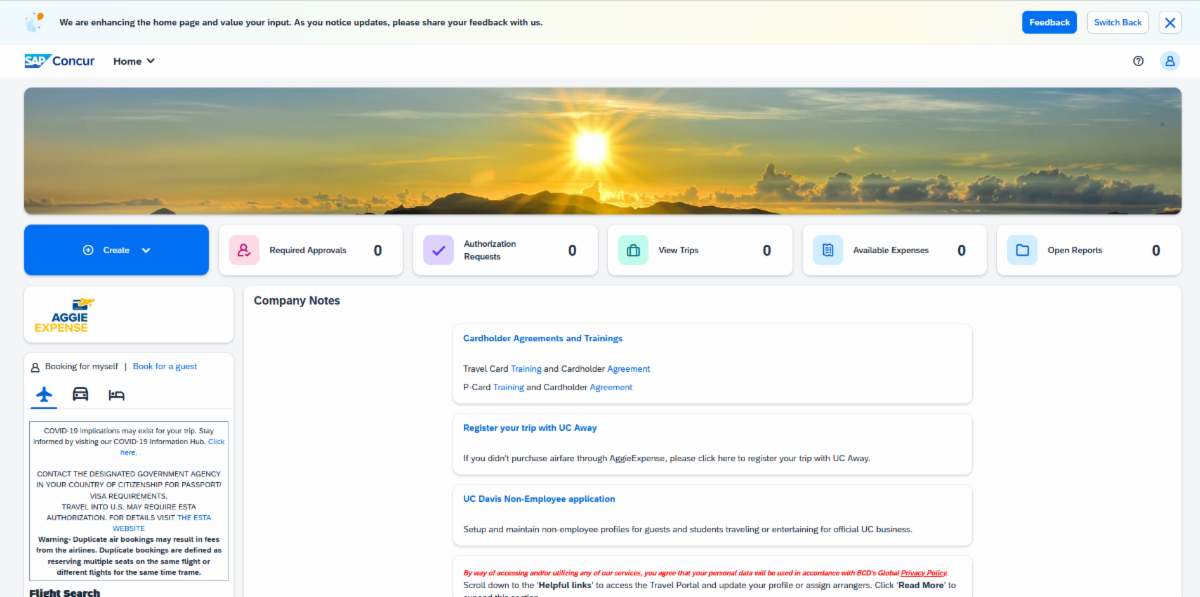Image resolution: width=1200 pixels, height=597 pixels.
Task: Open Available Expenses tile
Action: tap(894, 250)
